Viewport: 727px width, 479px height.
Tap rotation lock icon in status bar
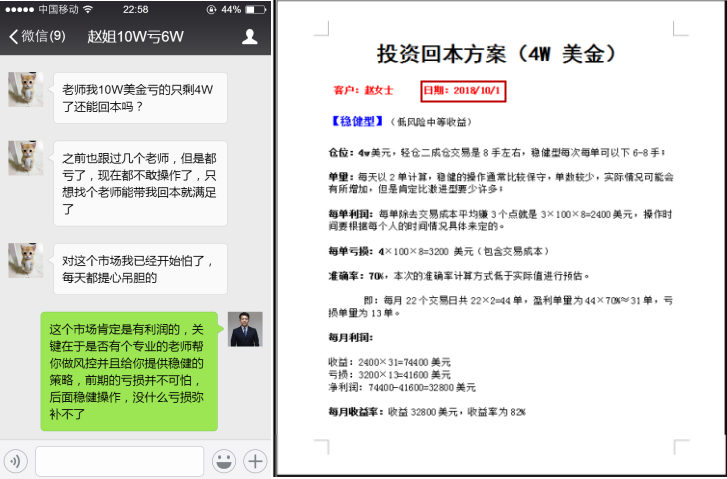211,9
